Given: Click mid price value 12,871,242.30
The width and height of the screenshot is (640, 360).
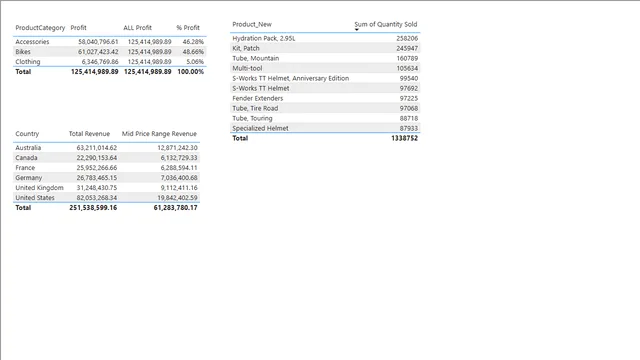Looking at the screenshot, I should click(178, 148).
